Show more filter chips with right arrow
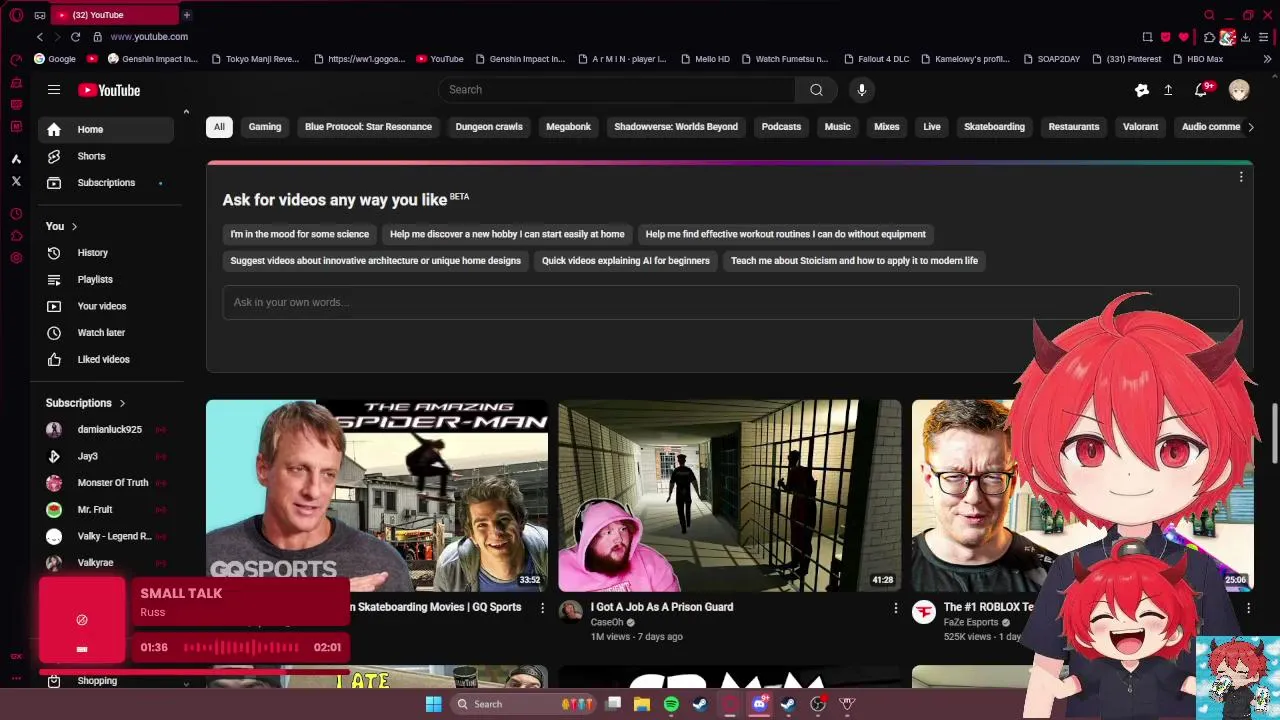This screenshot has width=1280, height=720. (1250, 127)
